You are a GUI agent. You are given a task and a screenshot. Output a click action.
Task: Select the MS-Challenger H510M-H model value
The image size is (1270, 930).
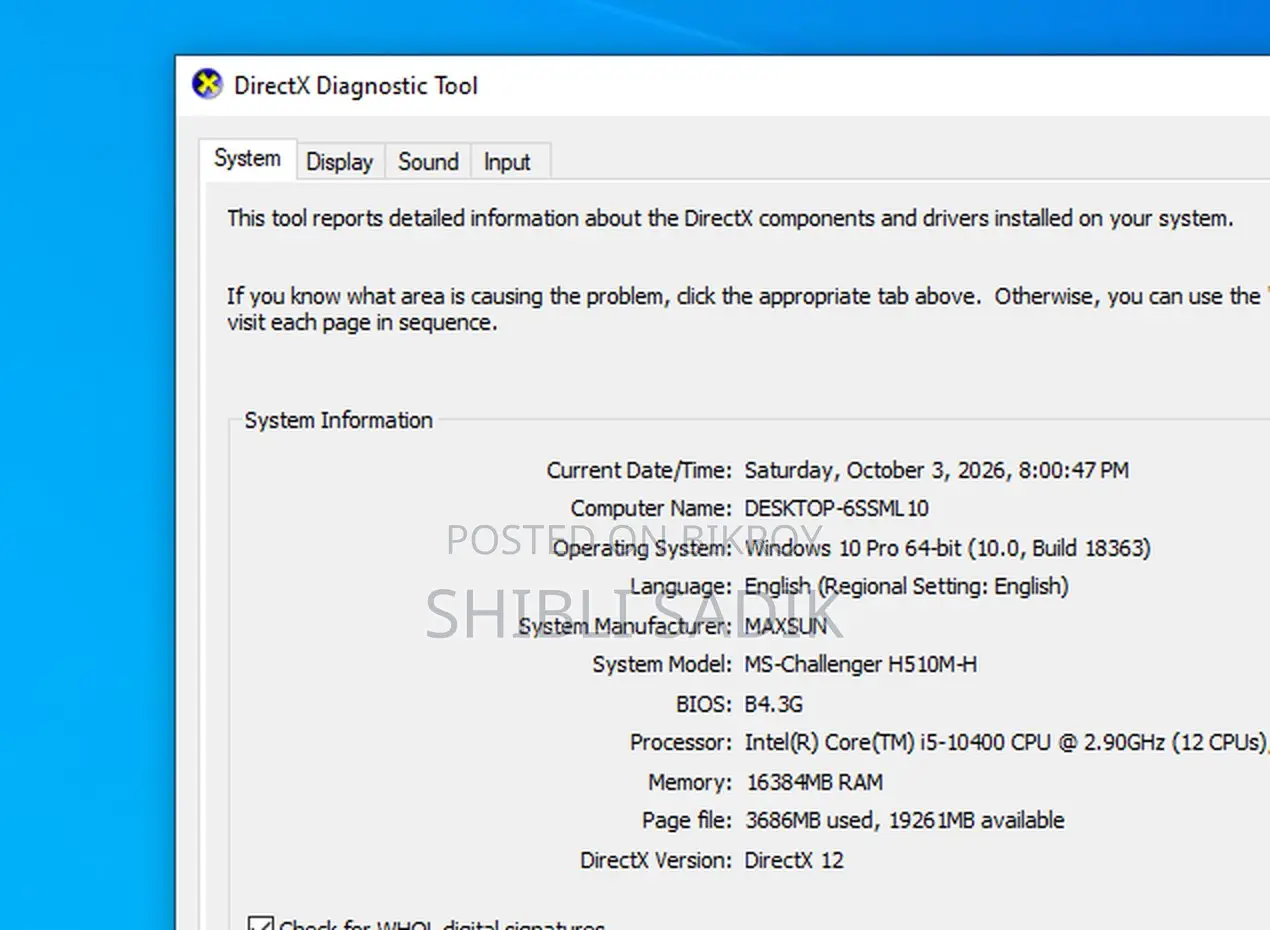(x=861, y=665)
